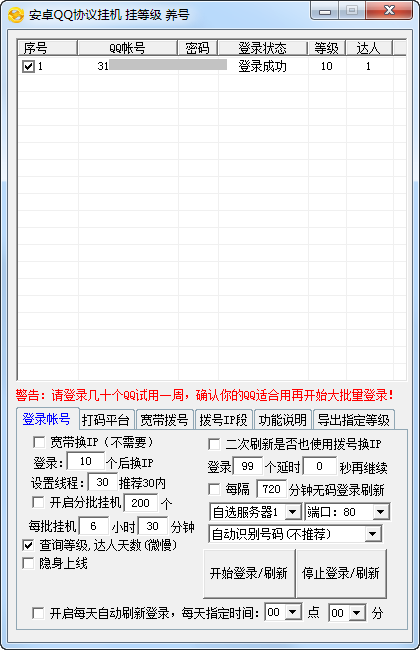Click the 分批挂机 count field showing 200
This screenshot has width=420, height=650.
141,503
